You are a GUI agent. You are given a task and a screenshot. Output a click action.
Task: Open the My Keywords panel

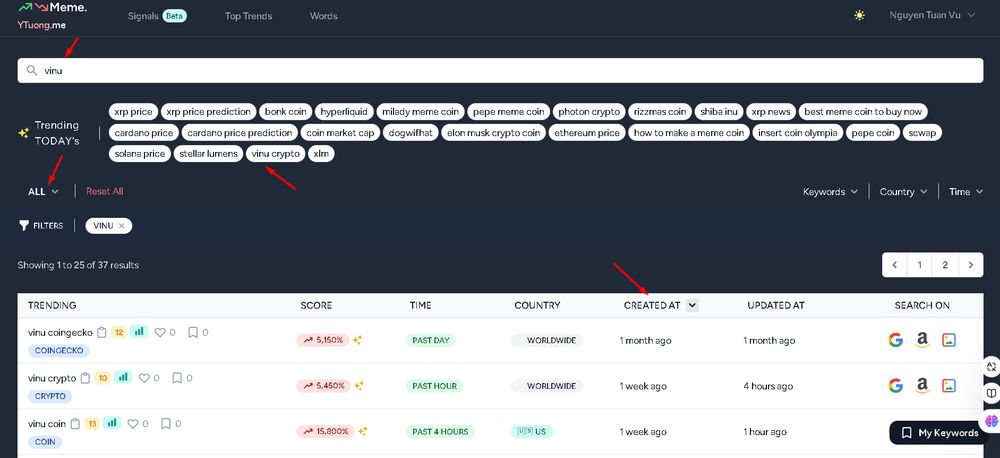(939, 433)
